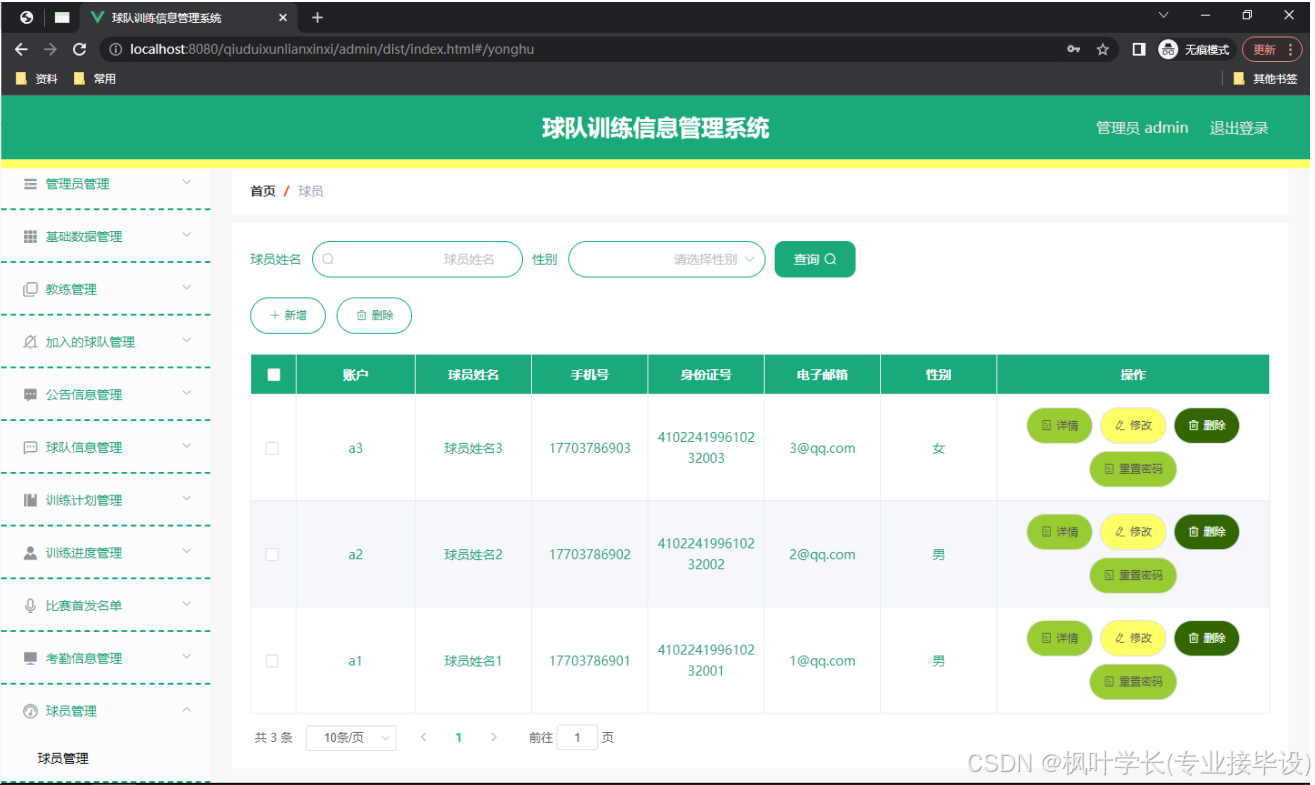Click the 更新 browser update button
This screenshot has width=1315, height=785.
click(x=1272, y=49)
